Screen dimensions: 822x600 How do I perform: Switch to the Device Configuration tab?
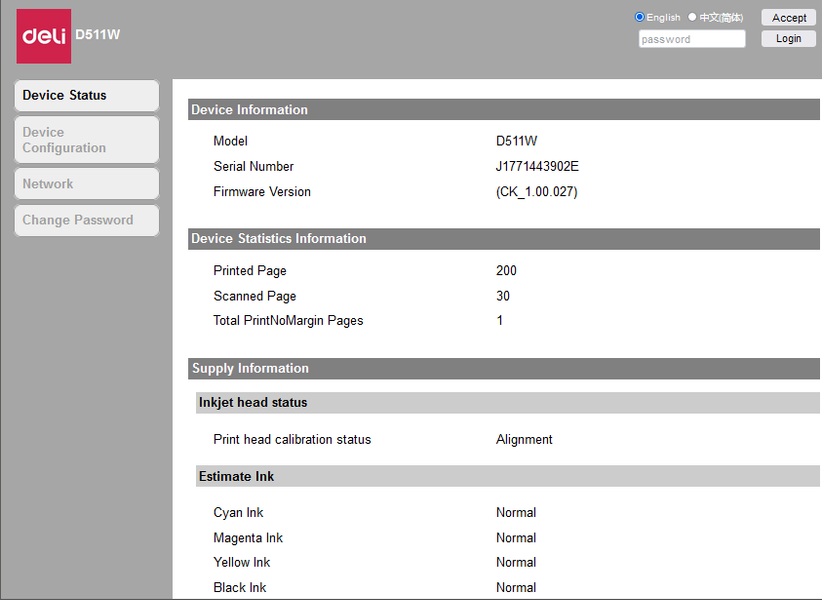coord(86,140)
